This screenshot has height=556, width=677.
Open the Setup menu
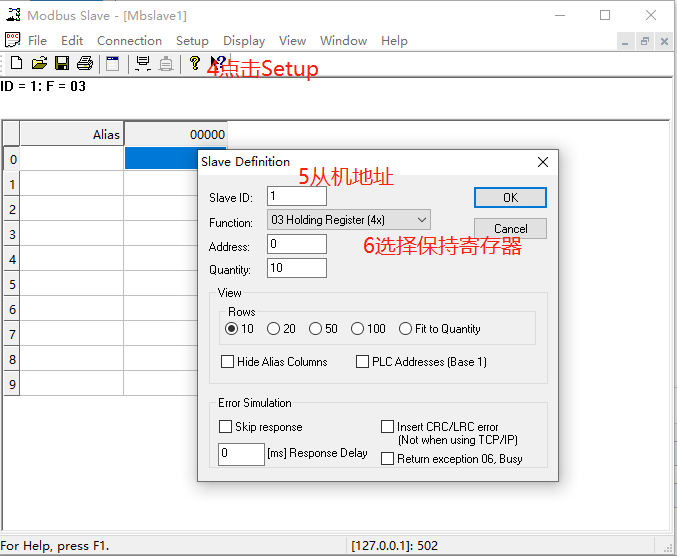click(x=192, y=41)
